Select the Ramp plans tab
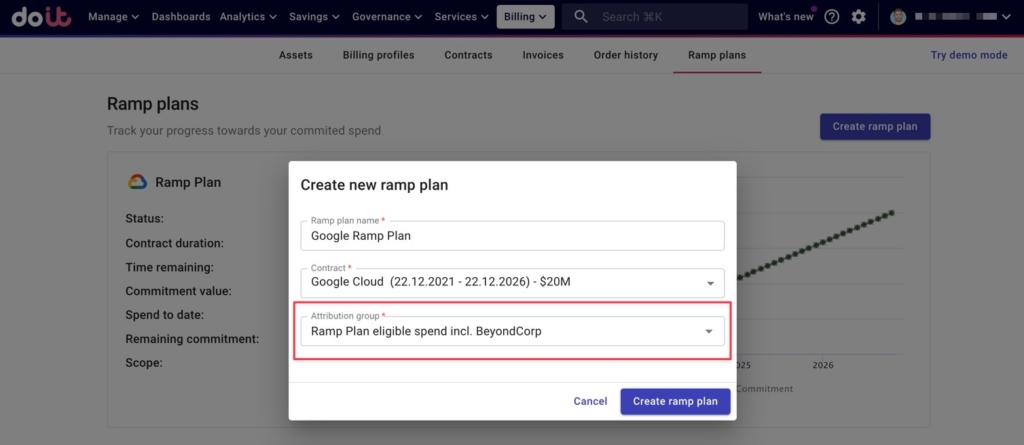This screenshot has height=445, width=1024. click(x=717, y=55)
